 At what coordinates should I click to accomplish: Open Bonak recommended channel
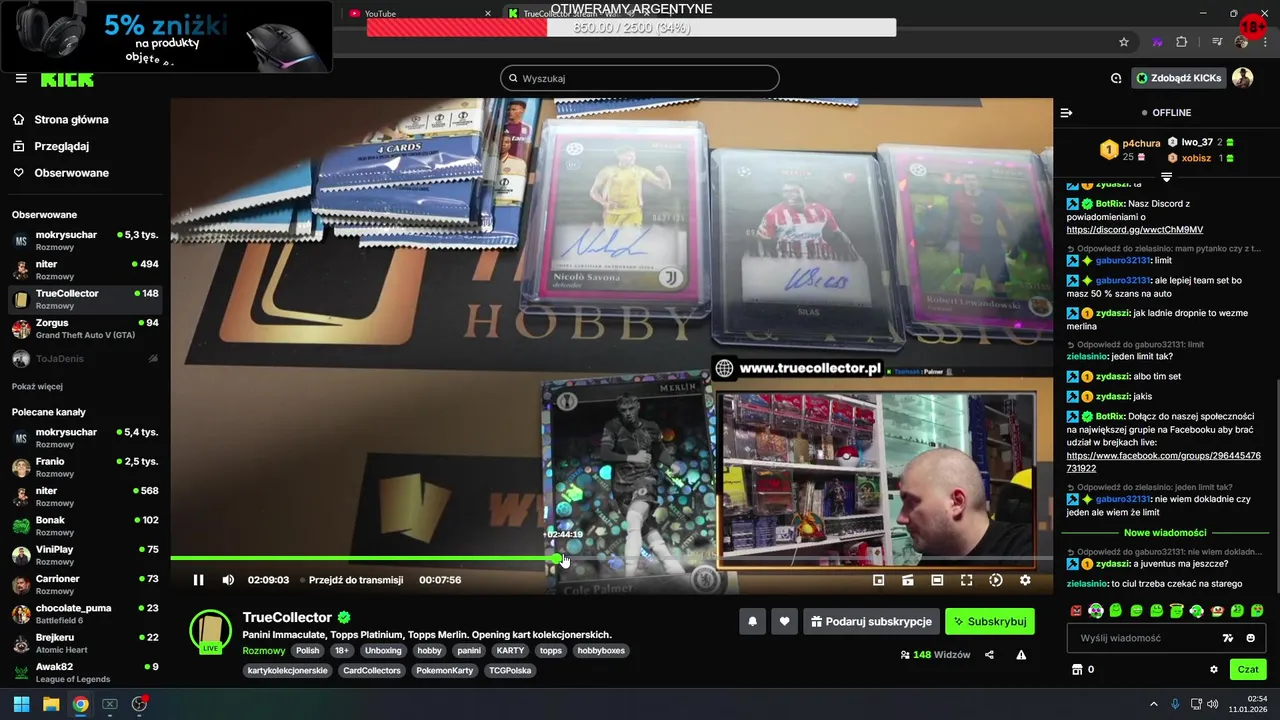coord(85,526)
